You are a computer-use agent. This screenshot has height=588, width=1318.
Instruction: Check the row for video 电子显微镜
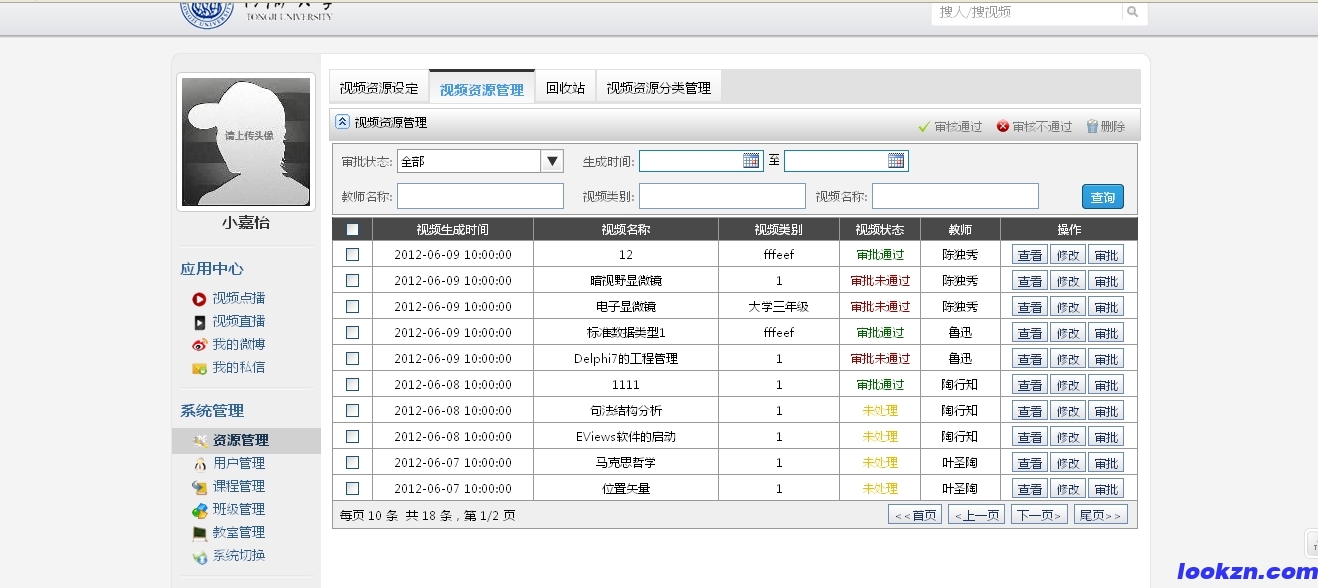(352, 307)
